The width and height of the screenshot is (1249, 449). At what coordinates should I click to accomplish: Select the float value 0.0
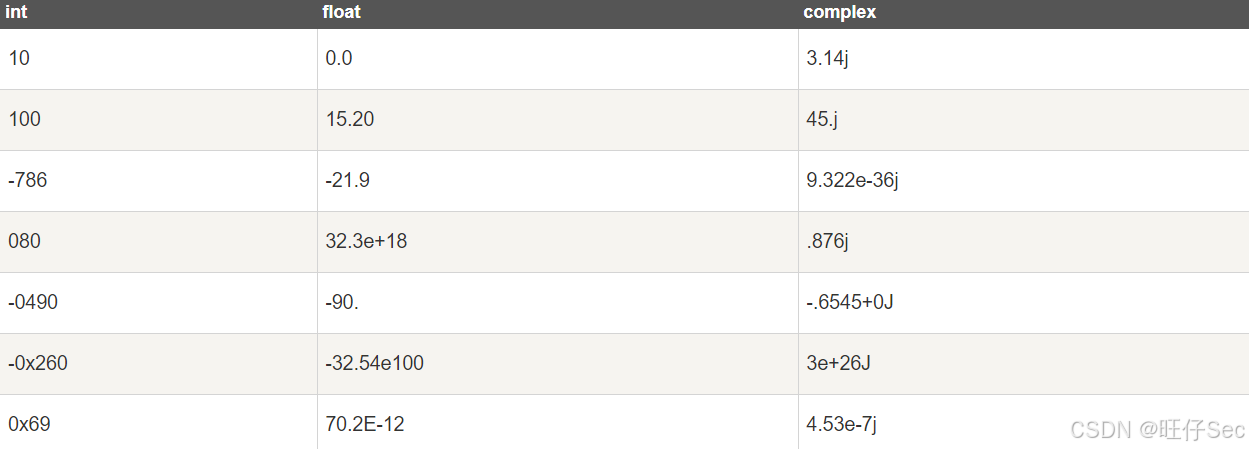pyautogui.click(x=339, y=59)
